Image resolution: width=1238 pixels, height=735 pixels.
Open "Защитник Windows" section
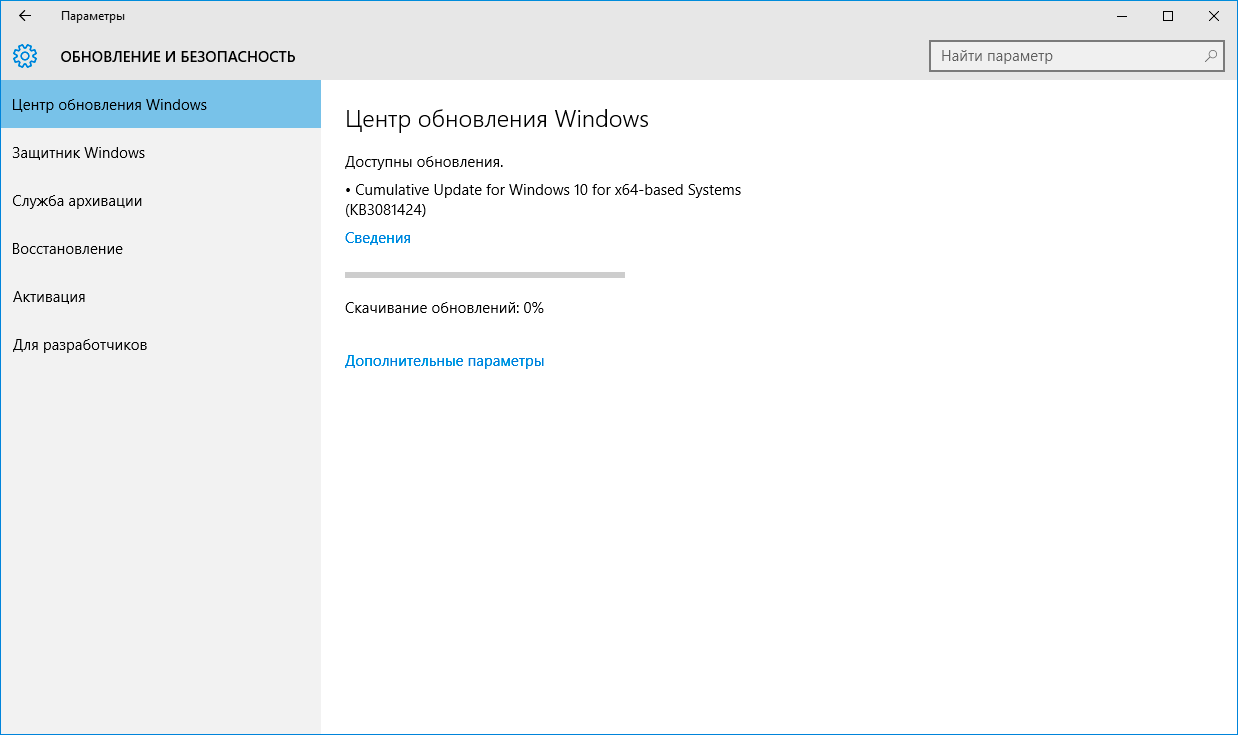(160, 153)
